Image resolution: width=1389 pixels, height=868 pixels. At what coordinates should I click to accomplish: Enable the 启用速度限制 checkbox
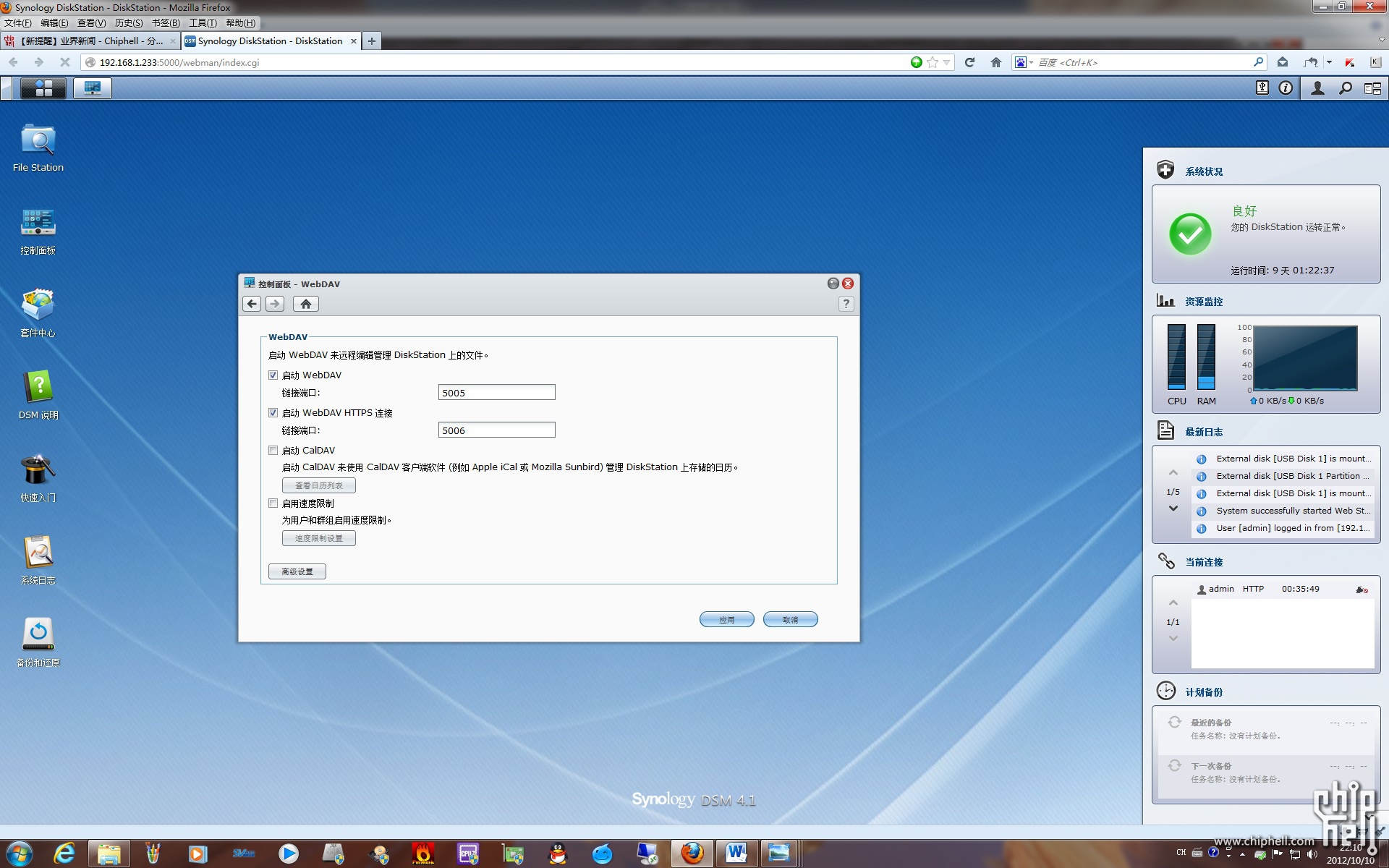(x=273, y=503)
